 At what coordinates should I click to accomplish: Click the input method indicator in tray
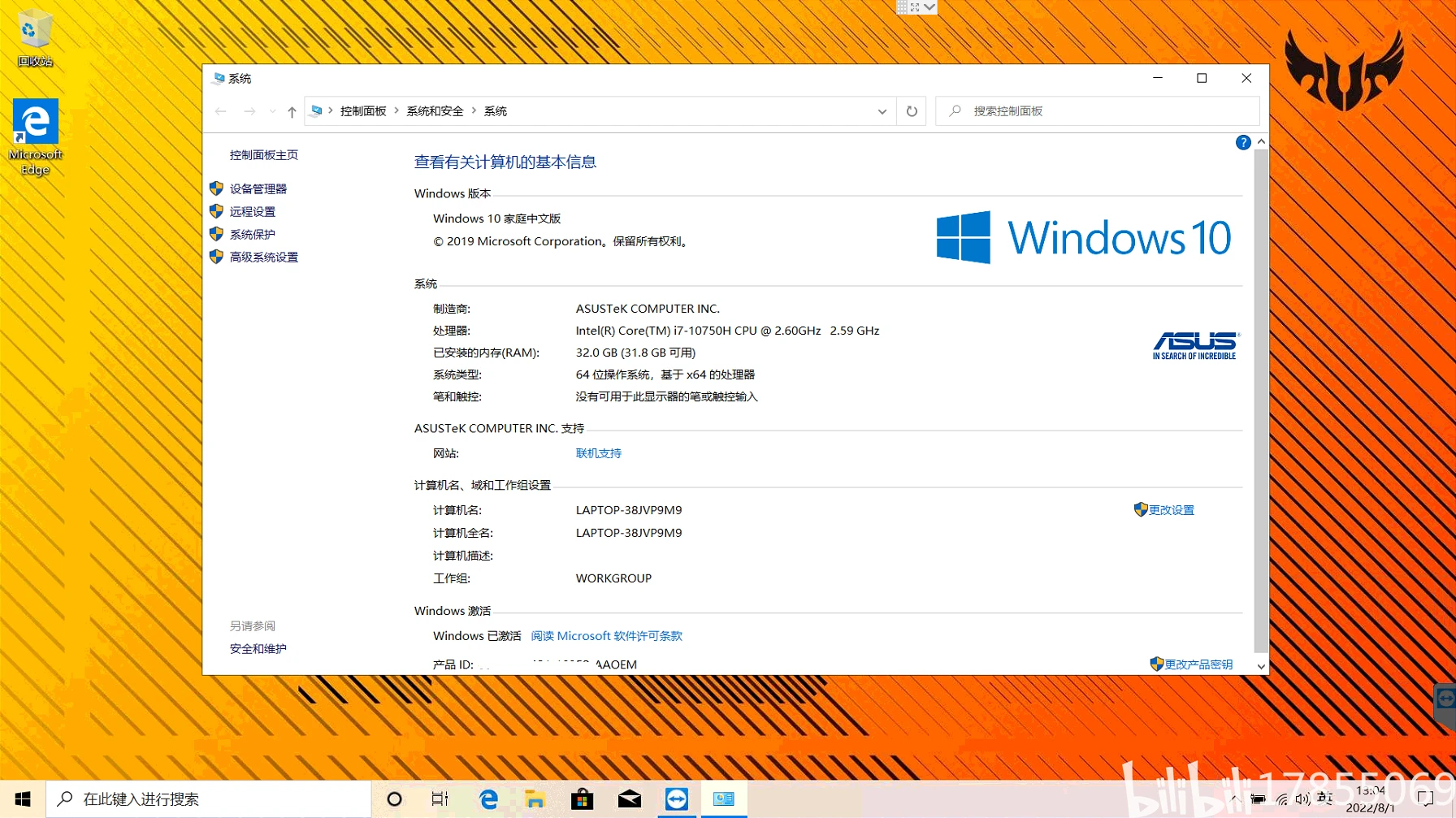point(1324,799)
